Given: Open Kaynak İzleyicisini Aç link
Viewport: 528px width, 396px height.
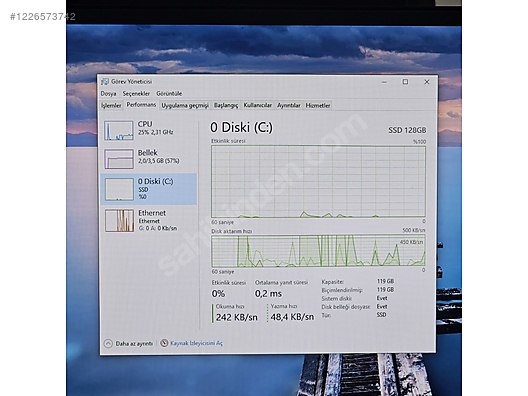Looking at the screenshot, I should 196,343.
